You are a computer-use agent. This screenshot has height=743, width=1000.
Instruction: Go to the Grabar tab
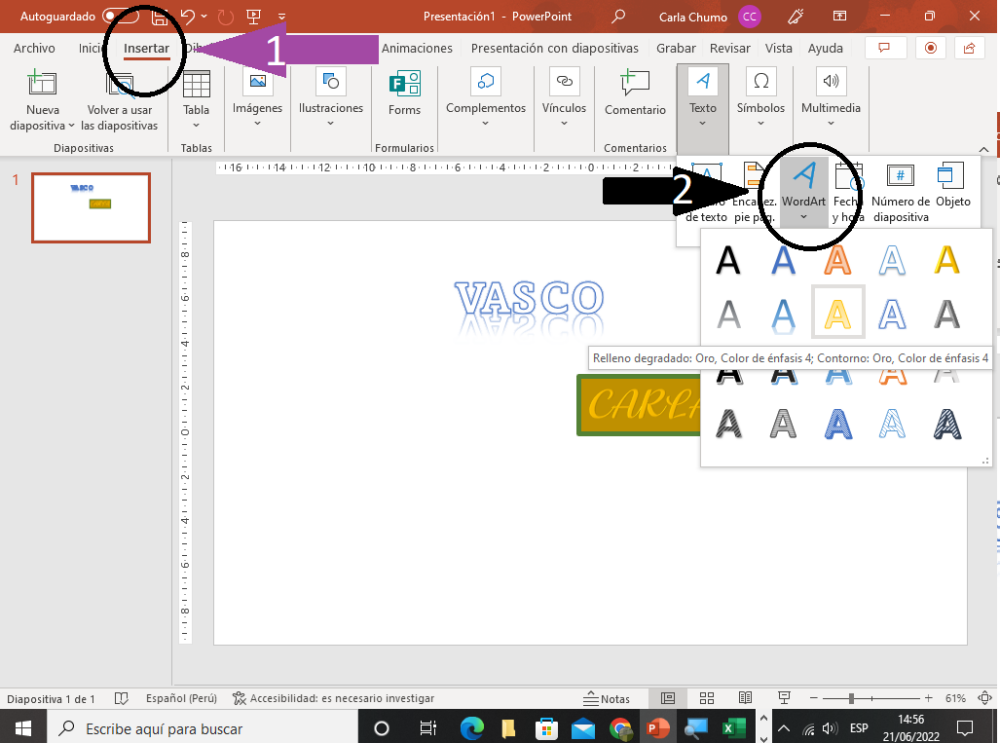(676, 48)
